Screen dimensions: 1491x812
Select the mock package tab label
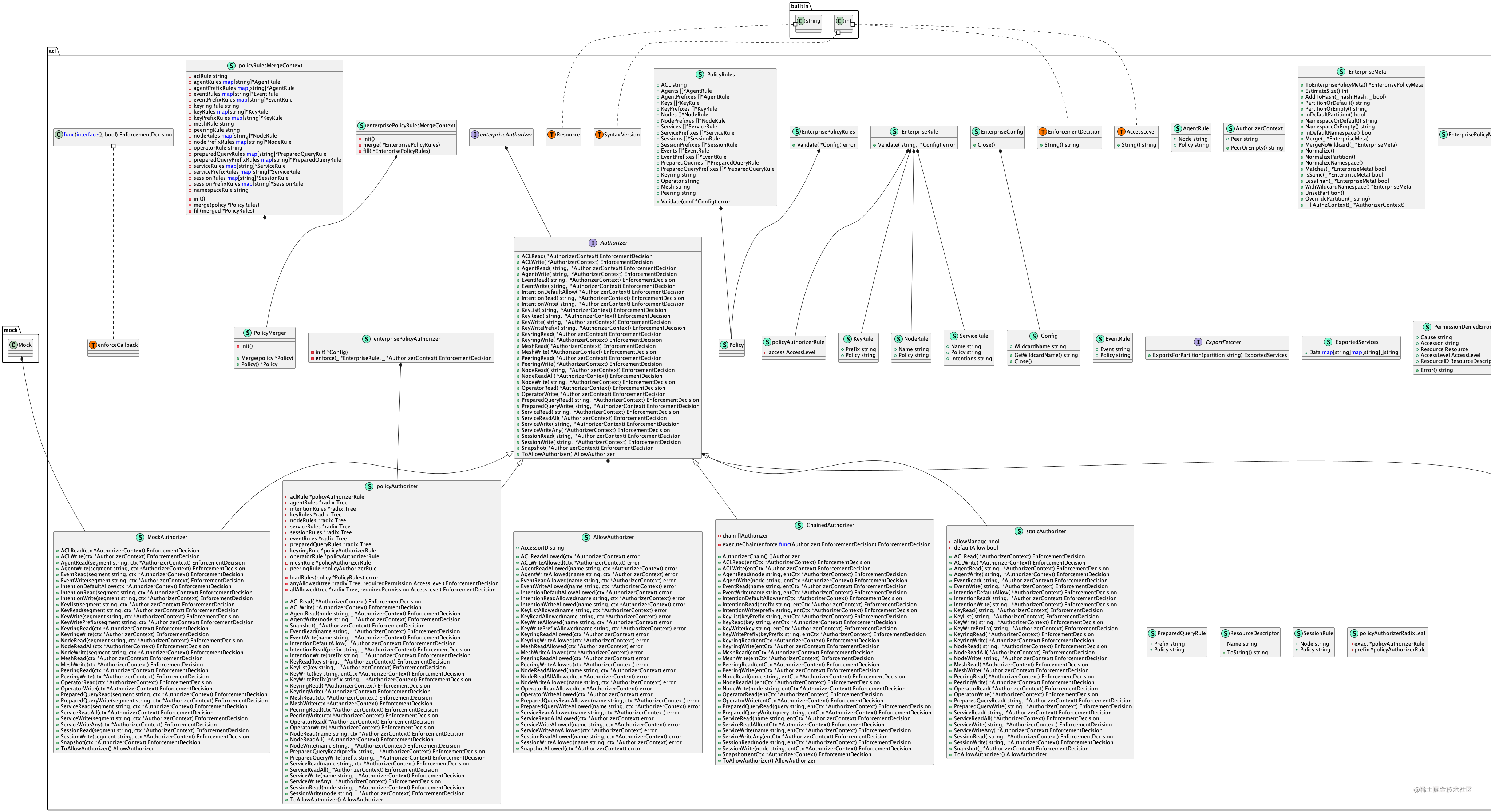click(x=11, y=330)
